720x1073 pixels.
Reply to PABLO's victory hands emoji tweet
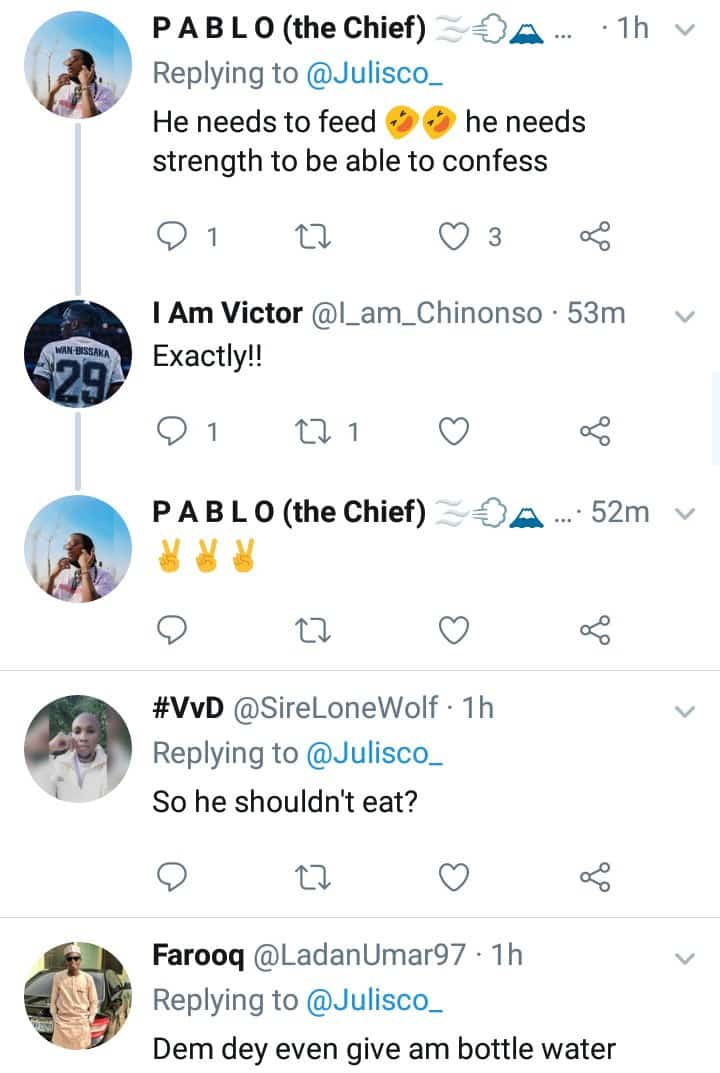tap(174, 629)
